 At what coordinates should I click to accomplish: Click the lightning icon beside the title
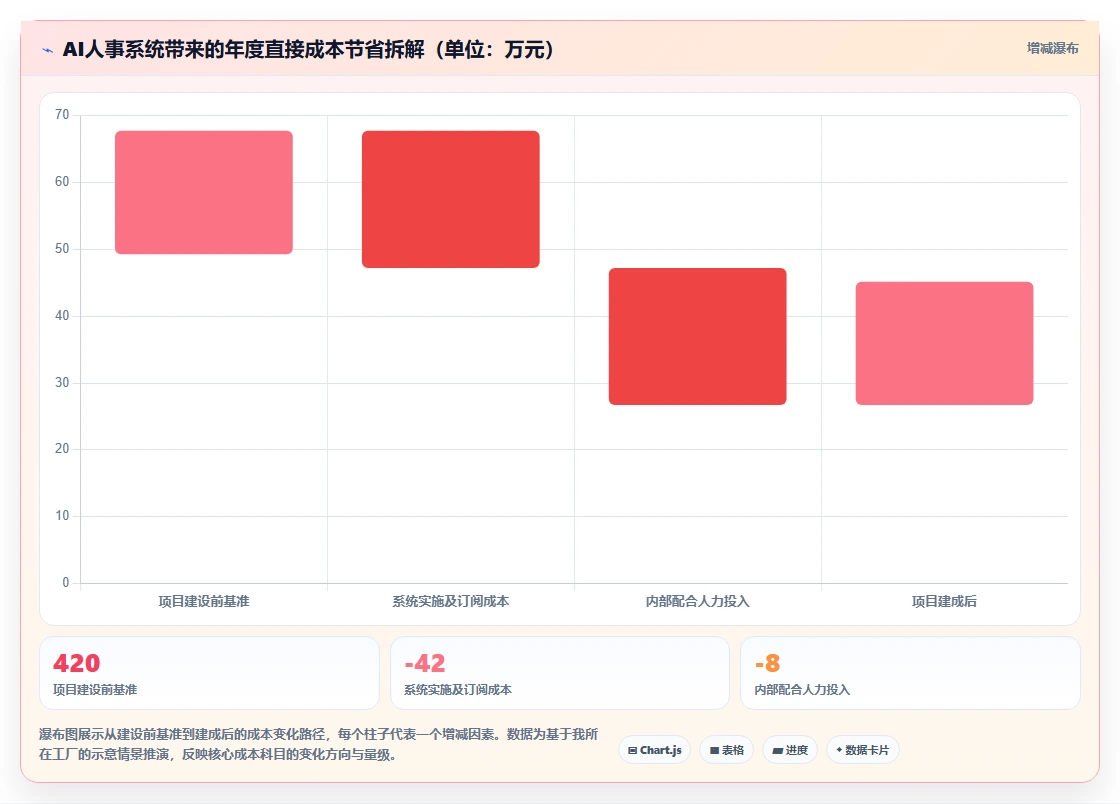coord(48,50)
